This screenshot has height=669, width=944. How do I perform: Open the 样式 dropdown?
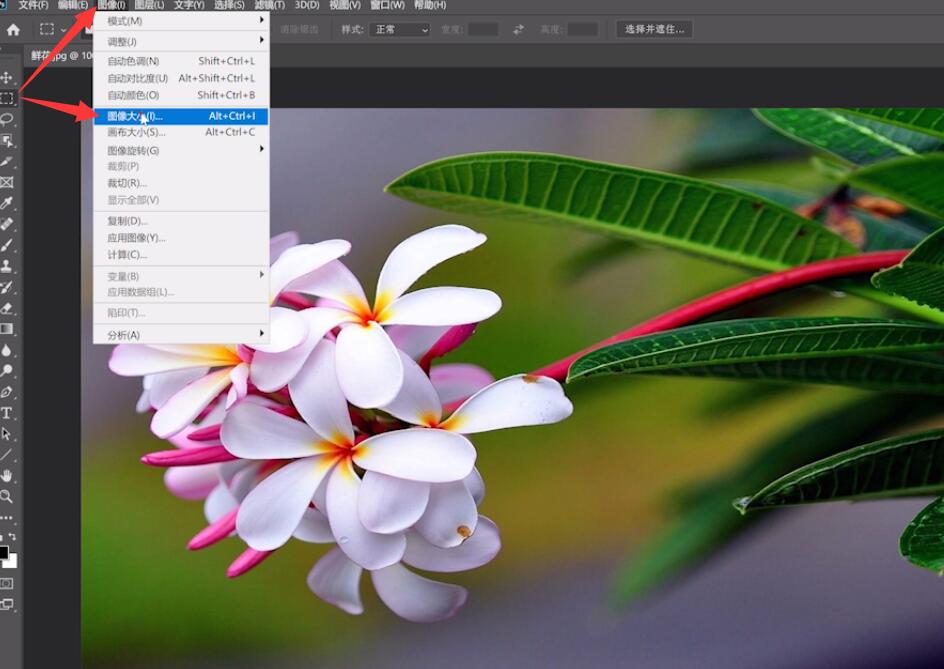(400, 30)
